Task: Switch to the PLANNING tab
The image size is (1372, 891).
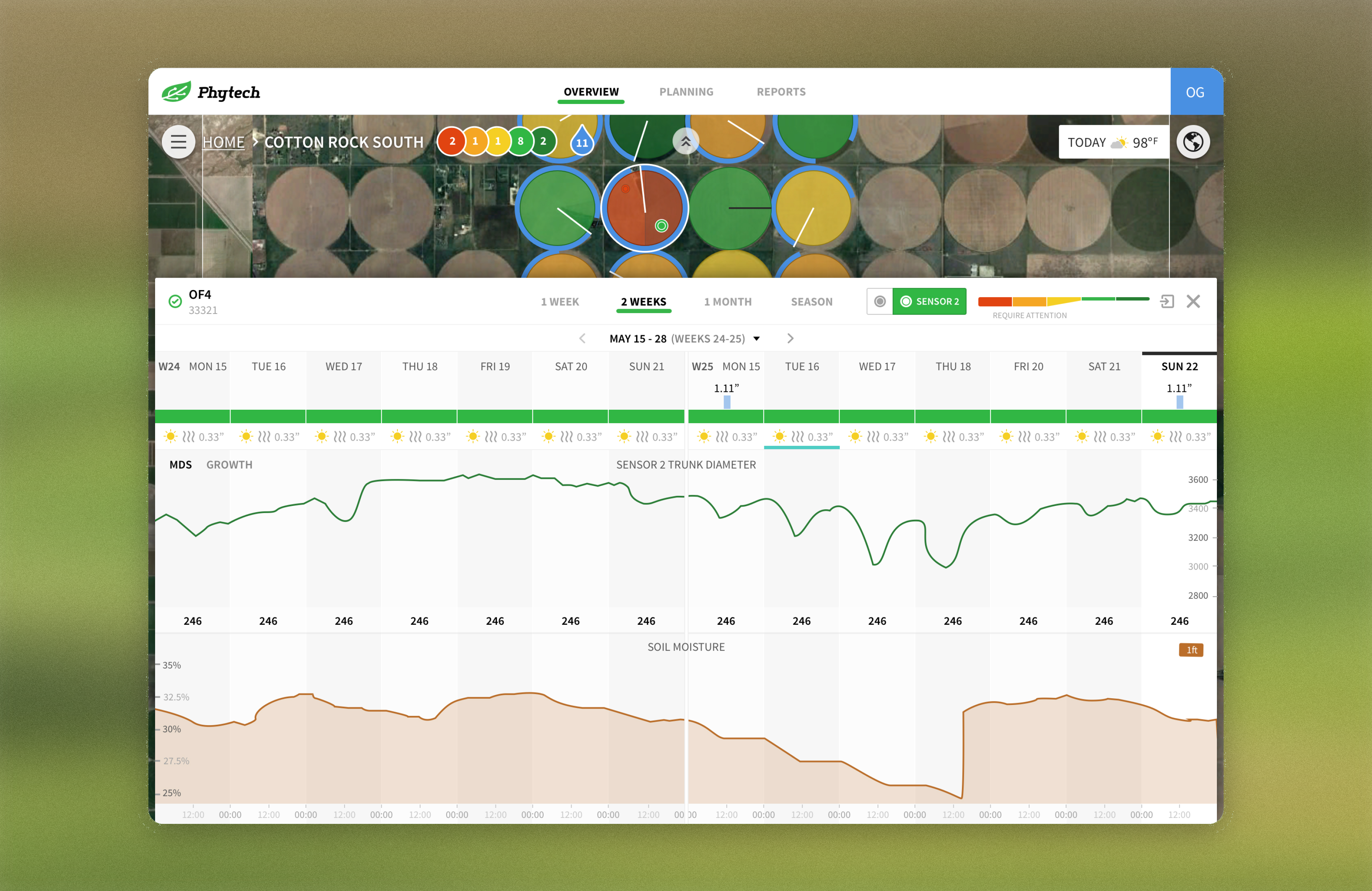Action: tap(686, 92)
